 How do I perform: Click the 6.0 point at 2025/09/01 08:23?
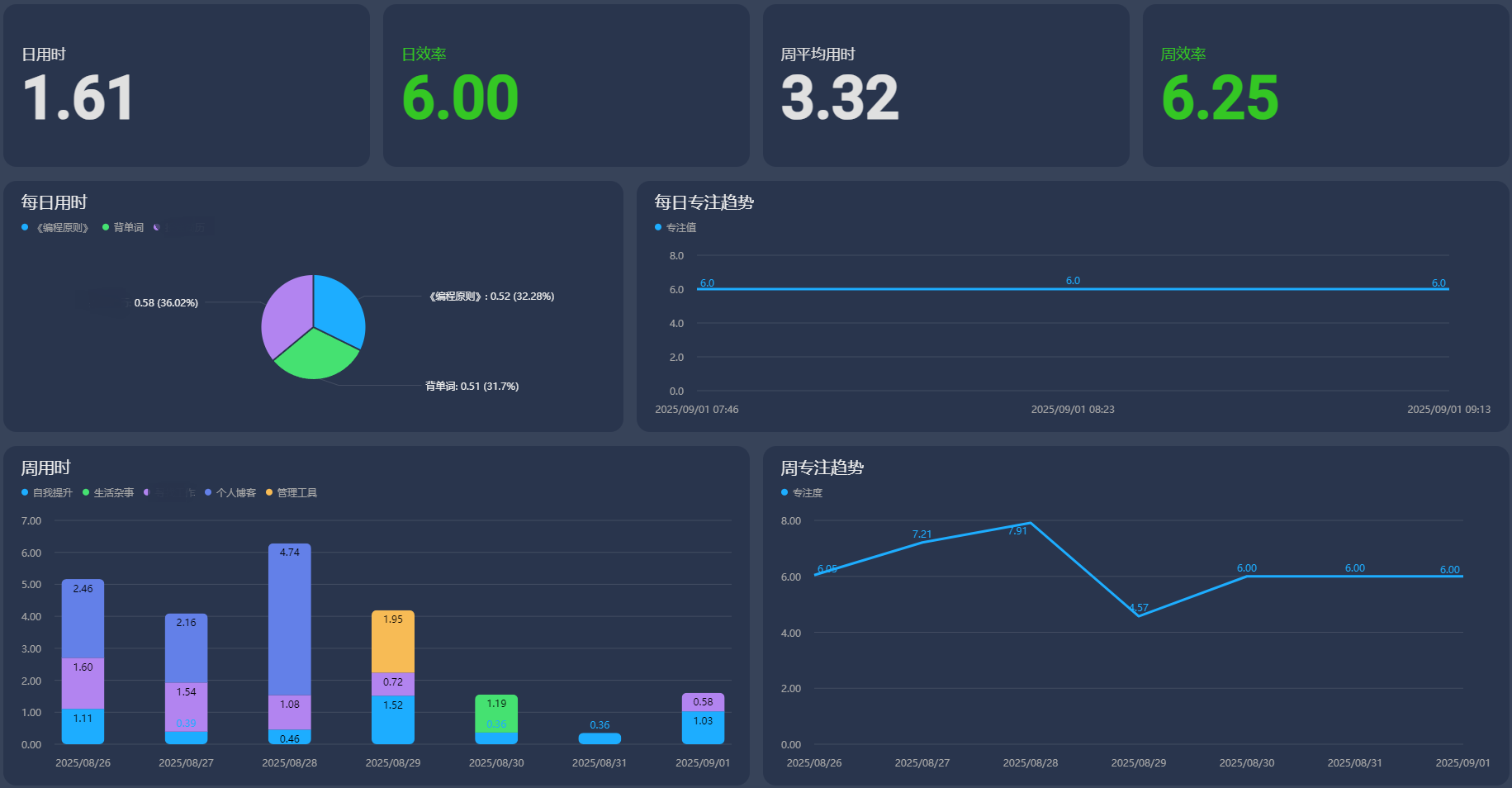(1073, 289)
